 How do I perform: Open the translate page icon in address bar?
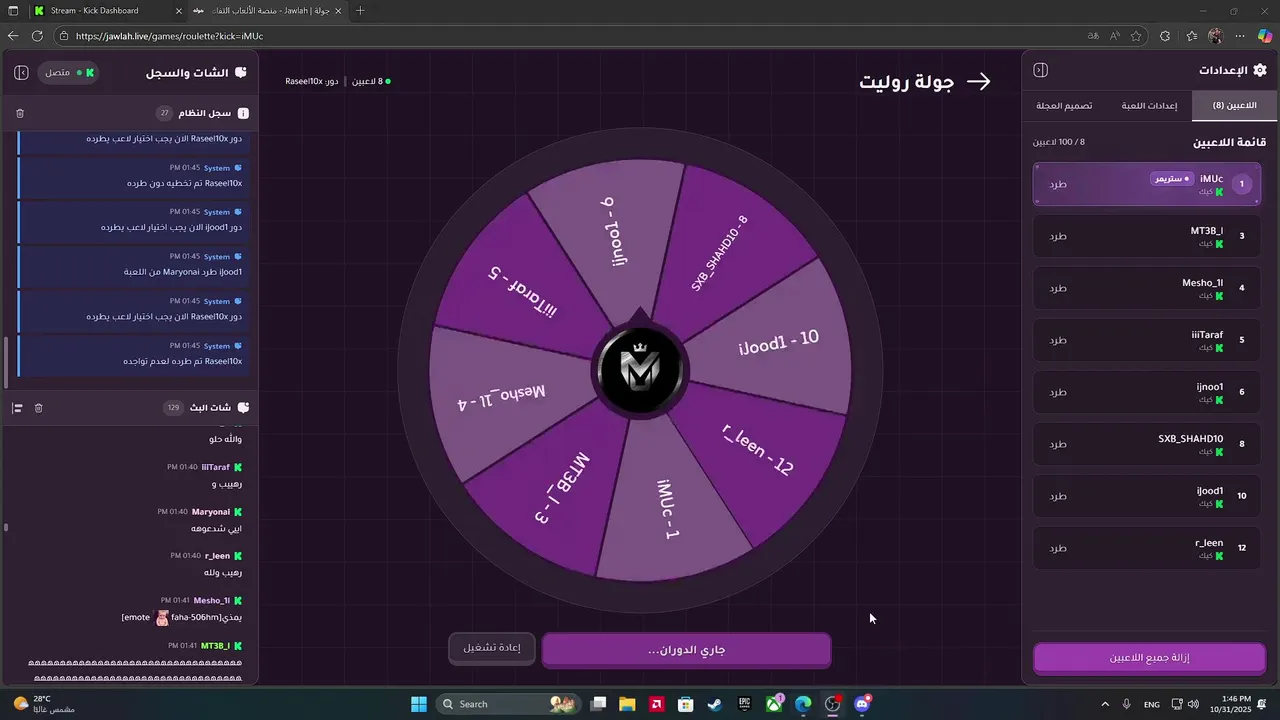click(1093, 36)
